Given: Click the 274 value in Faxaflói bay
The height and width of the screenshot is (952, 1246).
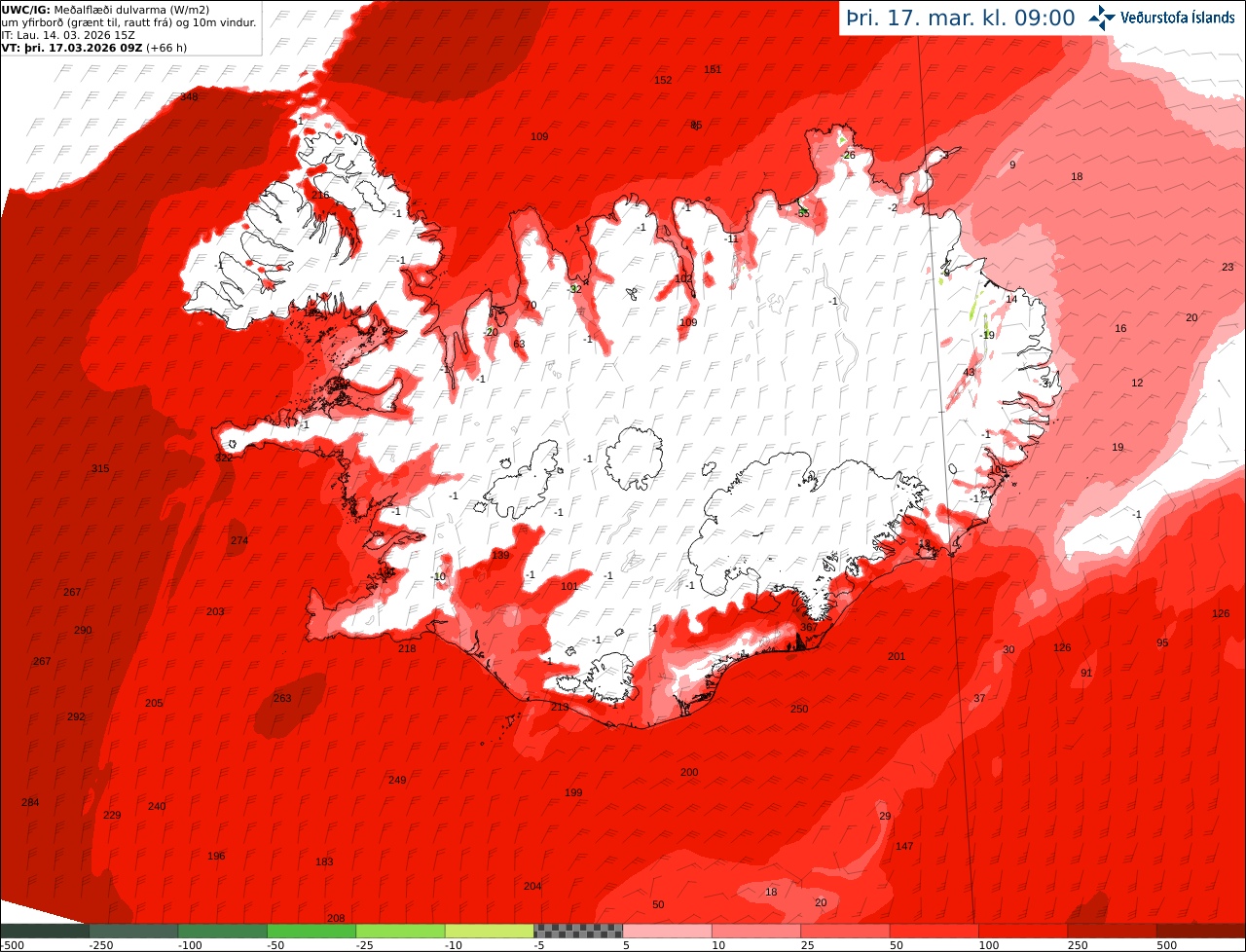Looking at the screenshot, I should tap(239, 540).
